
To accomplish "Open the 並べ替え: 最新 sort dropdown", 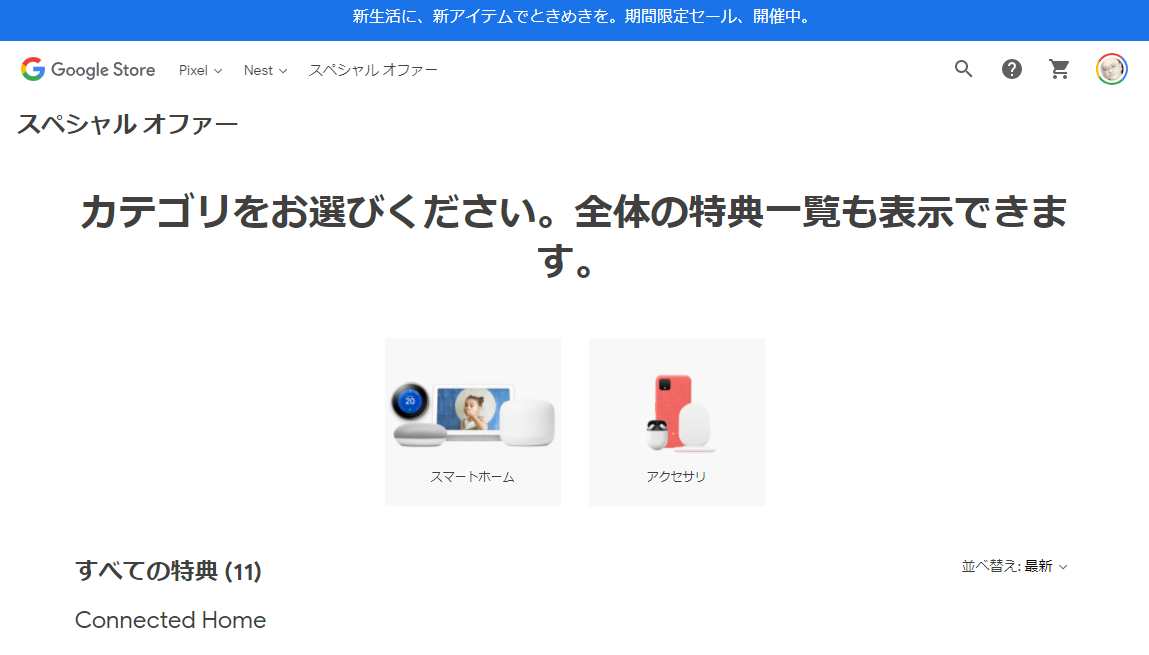I will (x=1014, y=566).
